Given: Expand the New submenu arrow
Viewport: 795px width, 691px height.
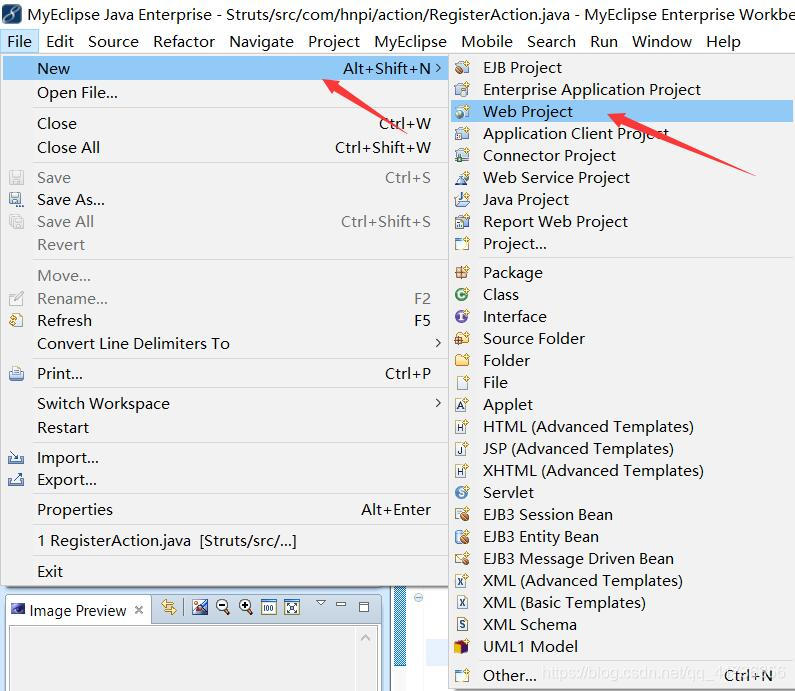Looking at the screenshot, I should point(438,68).
